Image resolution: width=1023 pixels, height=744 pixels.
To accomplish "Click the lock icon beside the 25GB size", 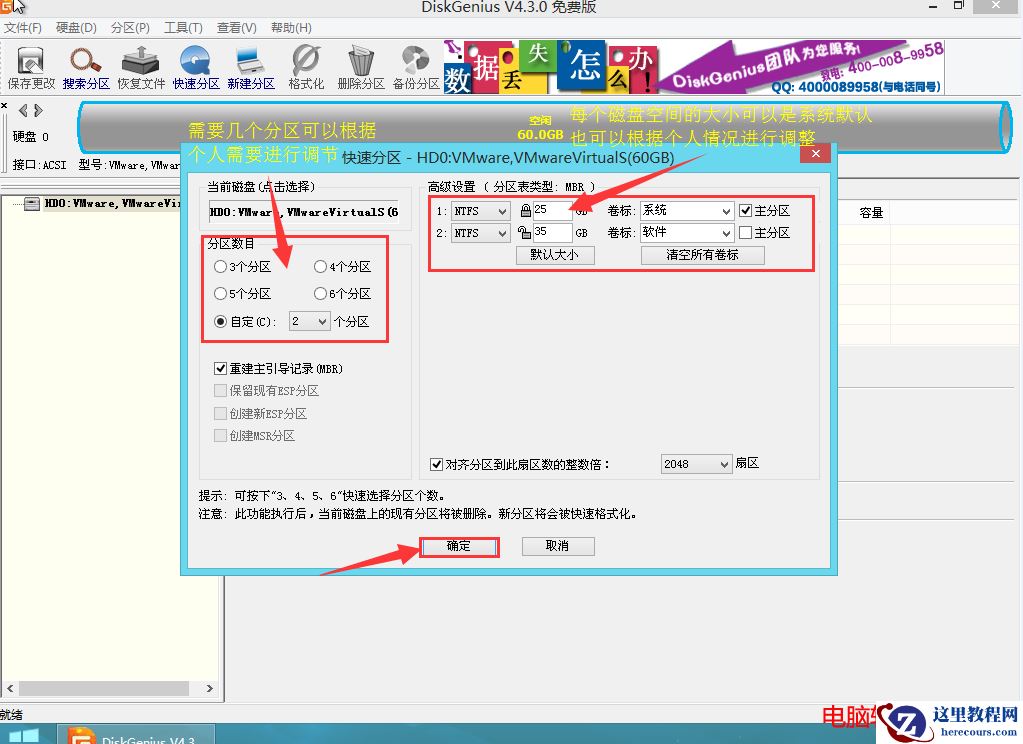I will [524, 210].
